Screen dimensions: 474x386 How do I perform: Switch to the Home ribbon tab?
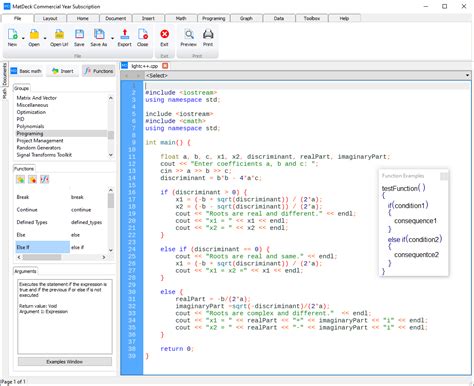[83, 18]
